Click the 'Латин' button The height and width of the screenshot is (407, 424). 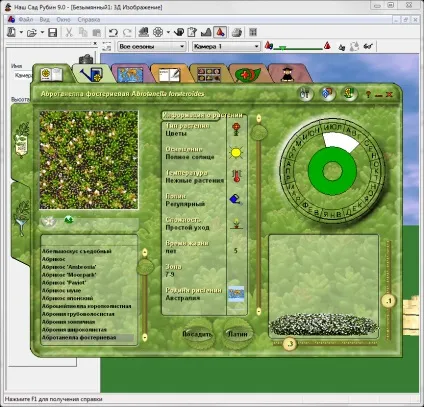pyautogui.click(x=237, y=334)
